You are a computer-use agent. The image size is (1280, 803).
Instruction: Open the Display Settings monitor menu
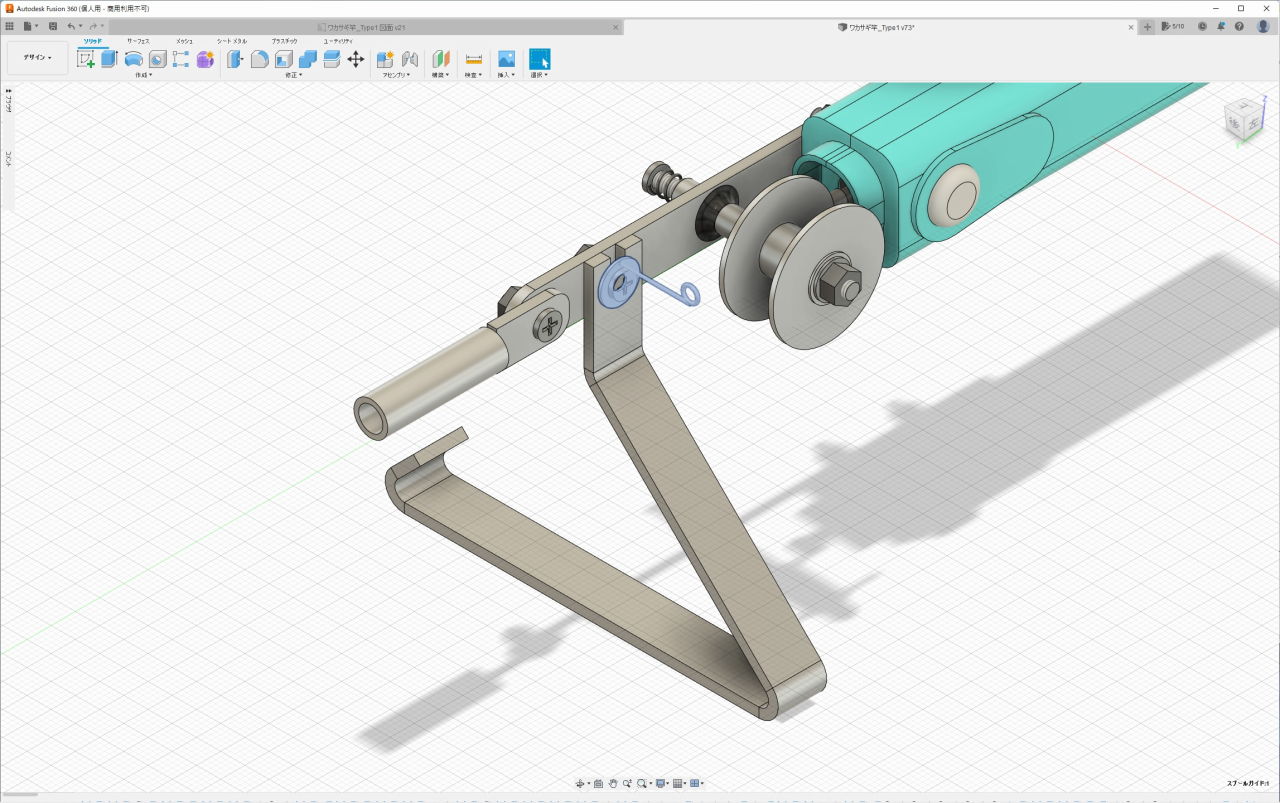coord(661,784)
